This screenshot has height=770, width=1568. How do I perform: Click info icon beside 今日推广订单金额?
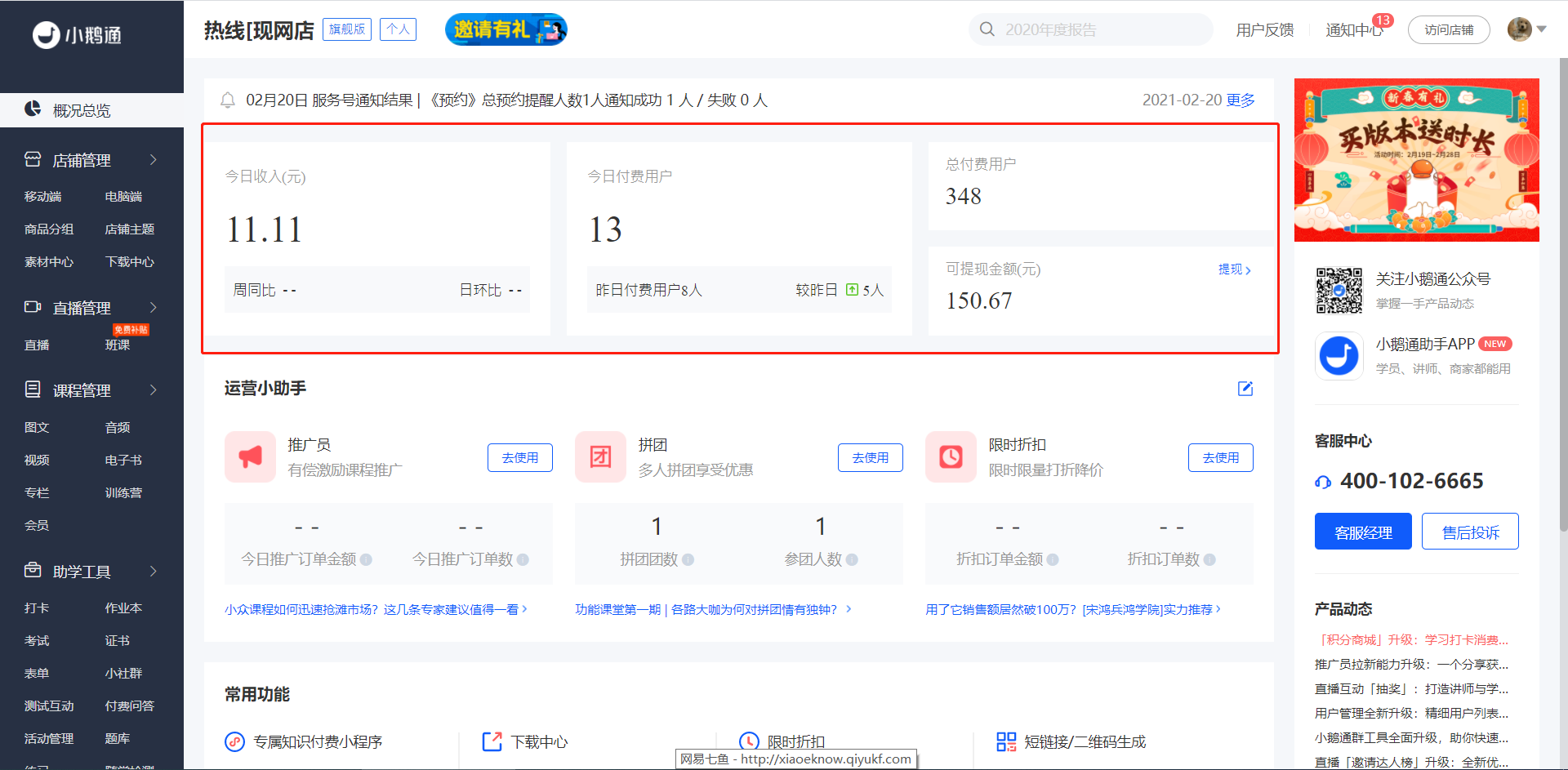pos(366,560)
